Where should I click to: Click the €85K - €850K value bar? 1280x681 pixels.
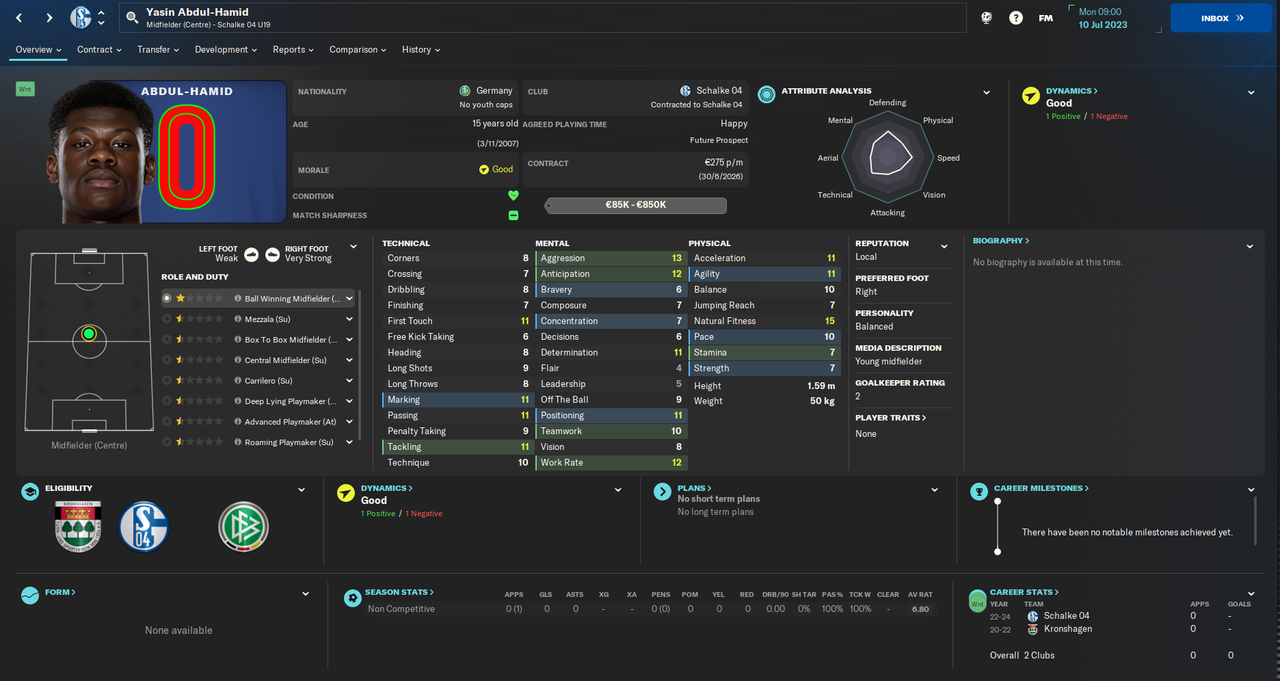pyautogui.click(x=636, y=205)
